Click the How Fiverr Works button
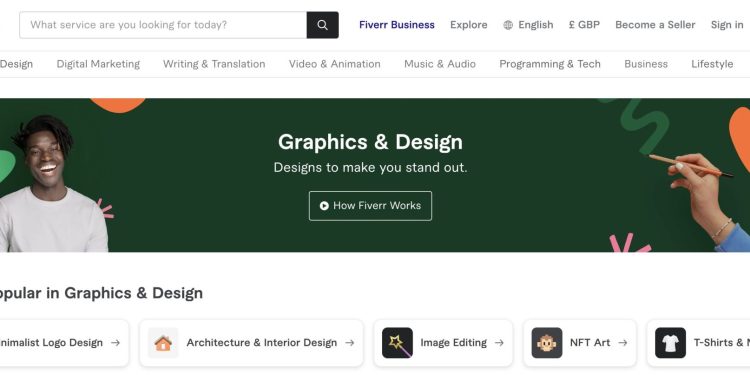The image size is (750, 375). tap(370, 206)
